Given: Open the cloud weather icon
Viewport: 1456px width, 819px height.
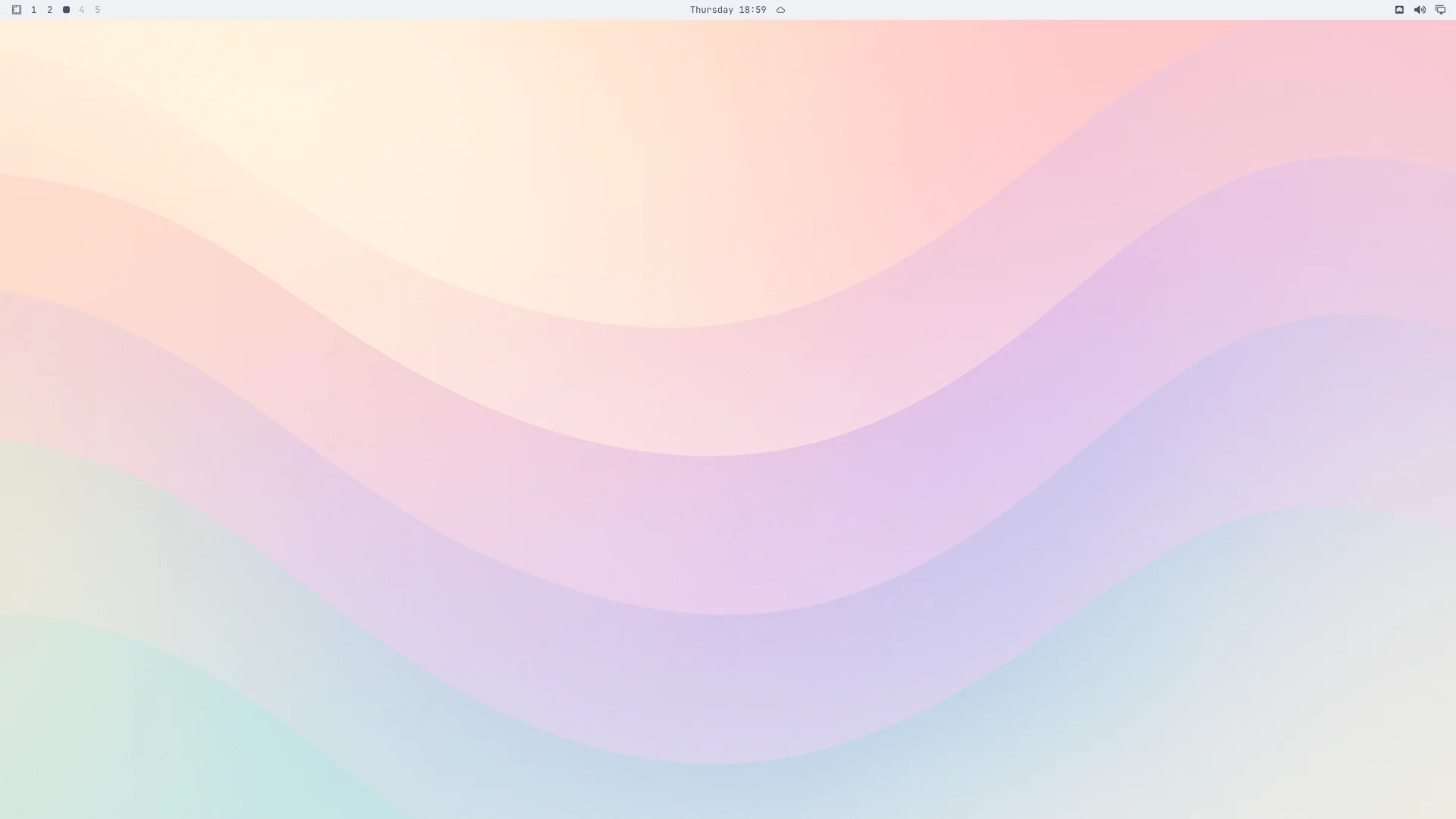Looking at the screenshot, I should coord(780,10).
